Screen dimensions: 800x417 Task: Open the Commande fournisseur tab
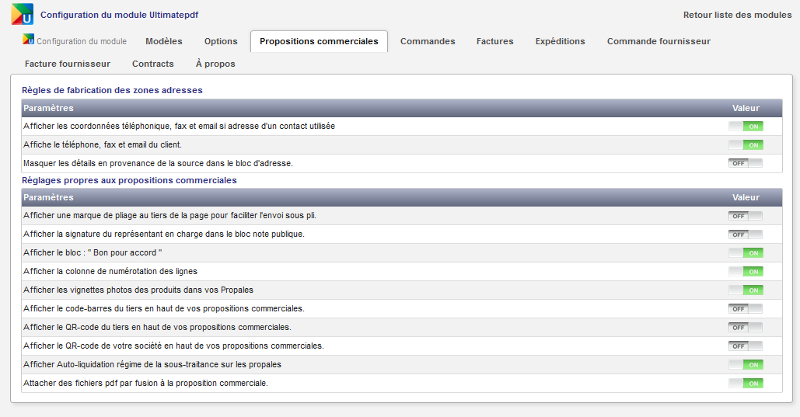coord(658,42)
